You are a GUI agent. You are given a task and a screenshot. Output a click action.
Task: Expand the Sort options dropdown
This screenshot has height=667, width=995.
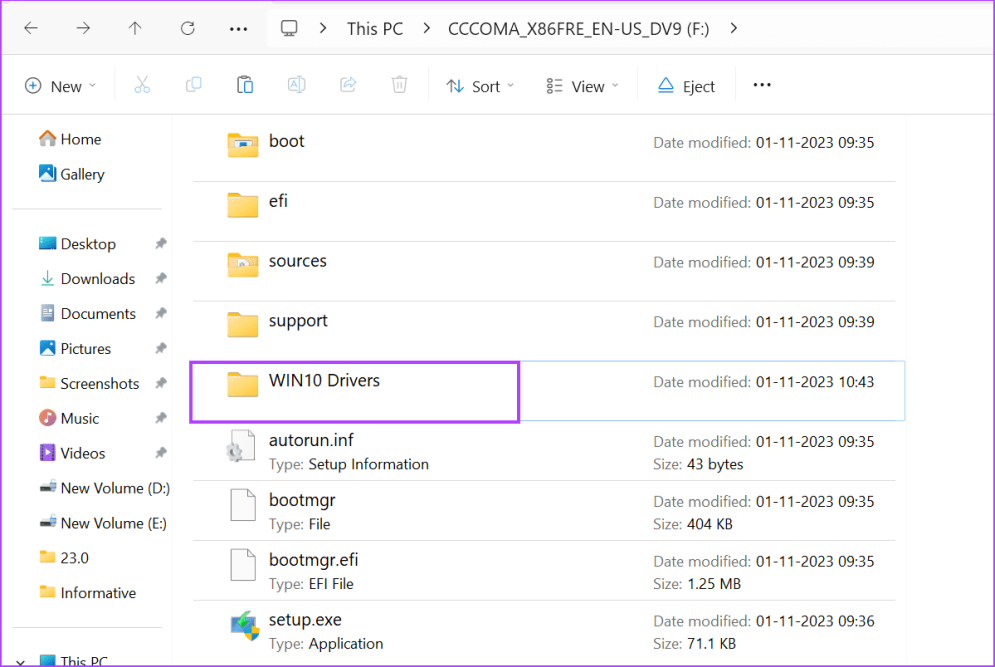[x=480, y=86]
